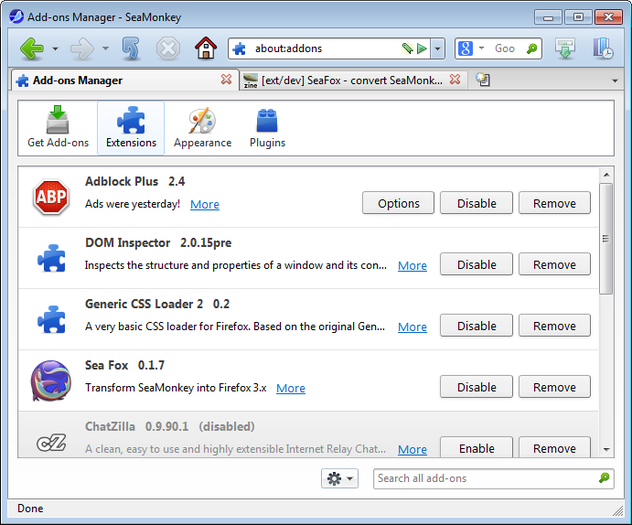
Task: Disable the Adblock Plus extension
Action: tap(476, 203)
